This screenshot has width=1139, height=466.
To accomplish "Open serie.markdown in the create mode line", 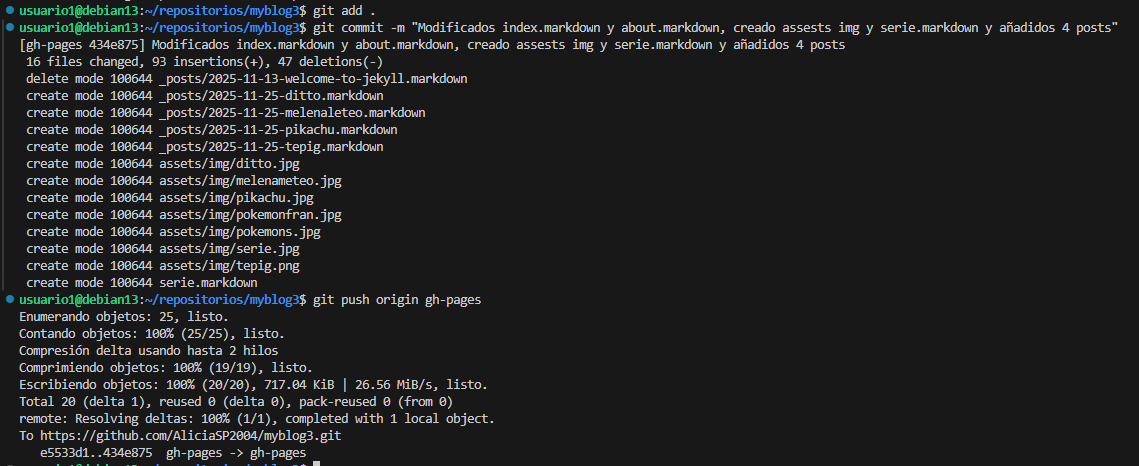I will pos(208,282).
